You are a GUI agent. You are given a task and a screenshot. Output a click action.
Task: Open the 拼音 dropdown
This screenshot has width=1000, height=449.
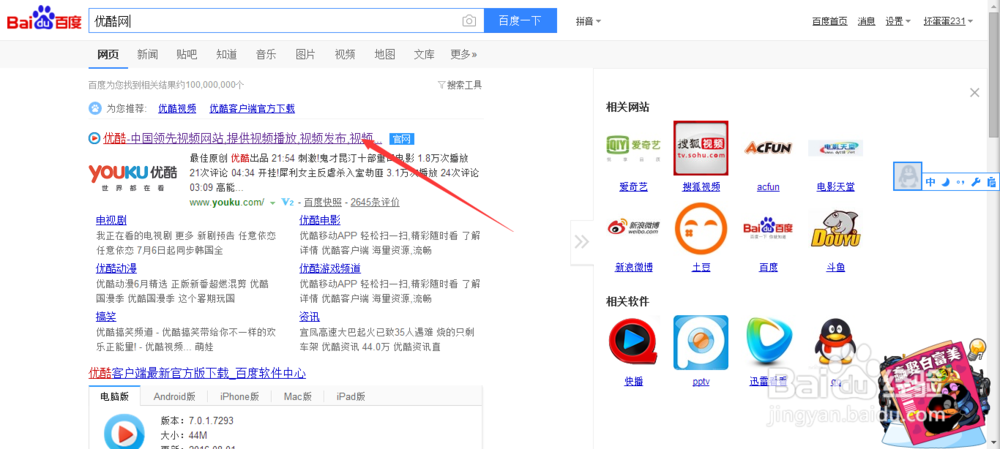click(589, 21)
